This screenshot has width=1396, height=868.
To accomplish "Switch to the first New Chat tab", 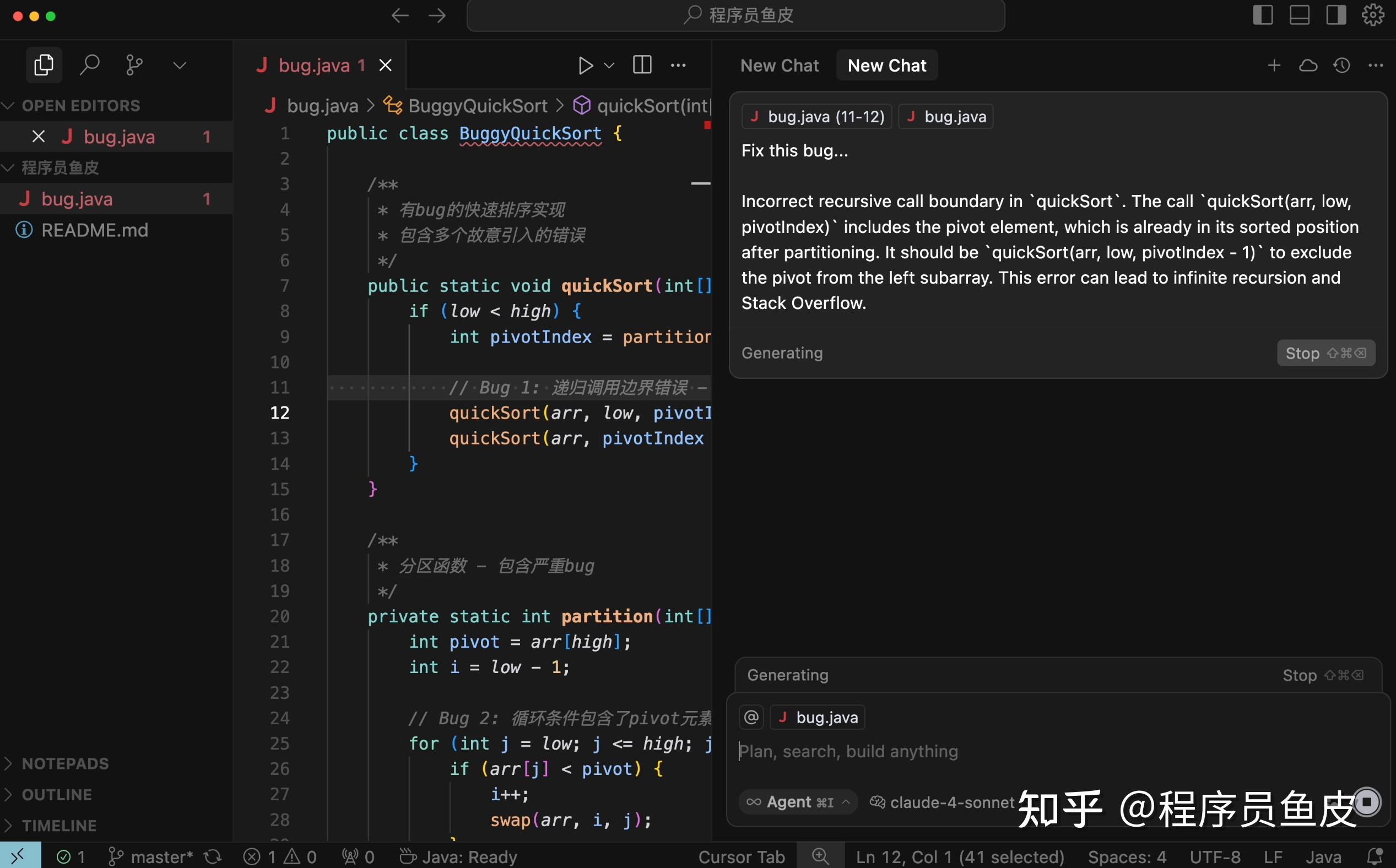I will click(779, 66).
